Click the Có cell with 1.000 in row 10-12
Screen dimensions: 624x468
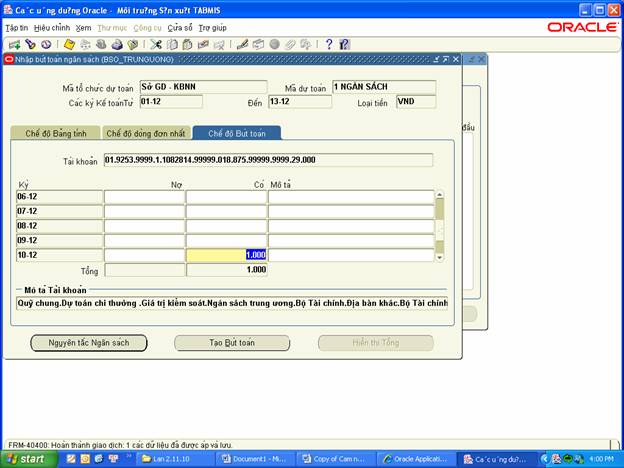tap(226, 255)
